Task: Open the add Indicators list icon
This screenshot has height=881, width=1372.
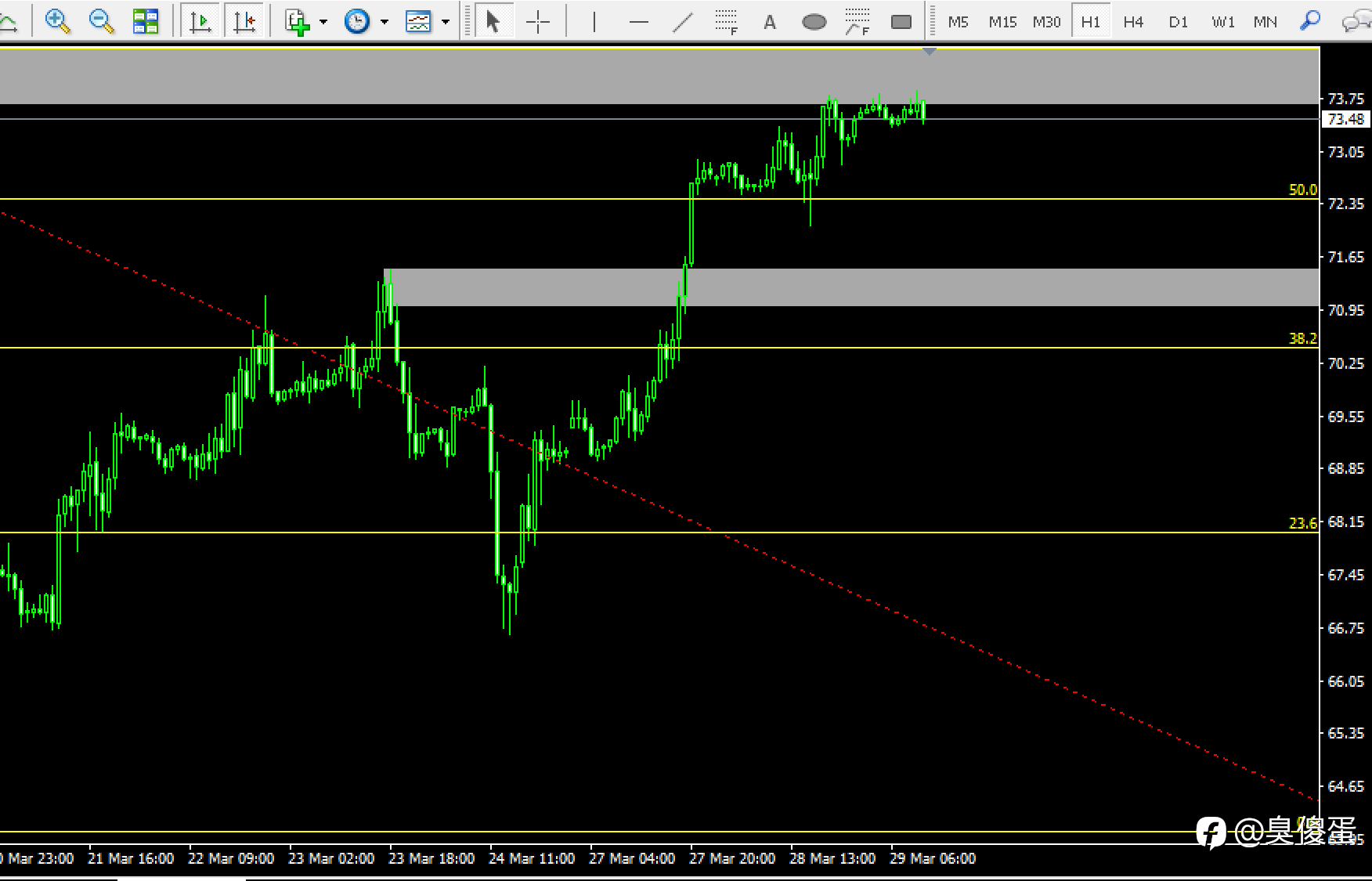Action: pos(298,21)
